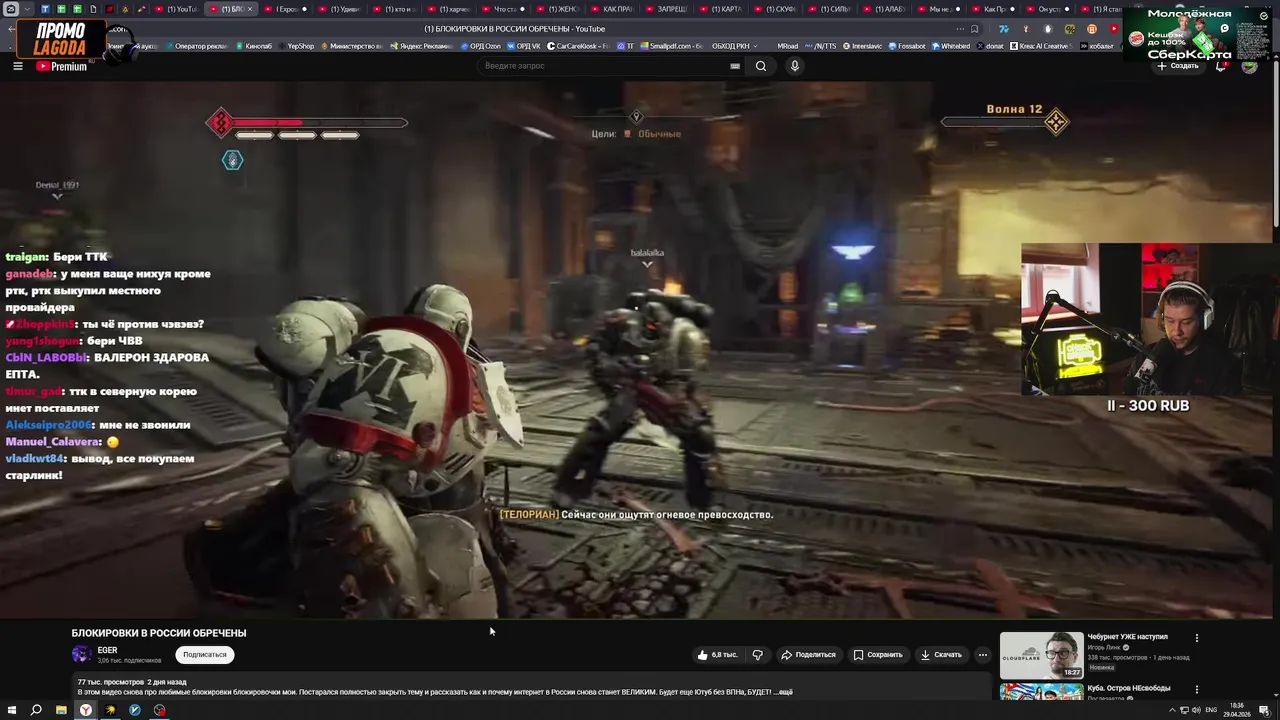Open the ОРД VK bookmark
Screen dimensions: 1280x720
[524, 46]
